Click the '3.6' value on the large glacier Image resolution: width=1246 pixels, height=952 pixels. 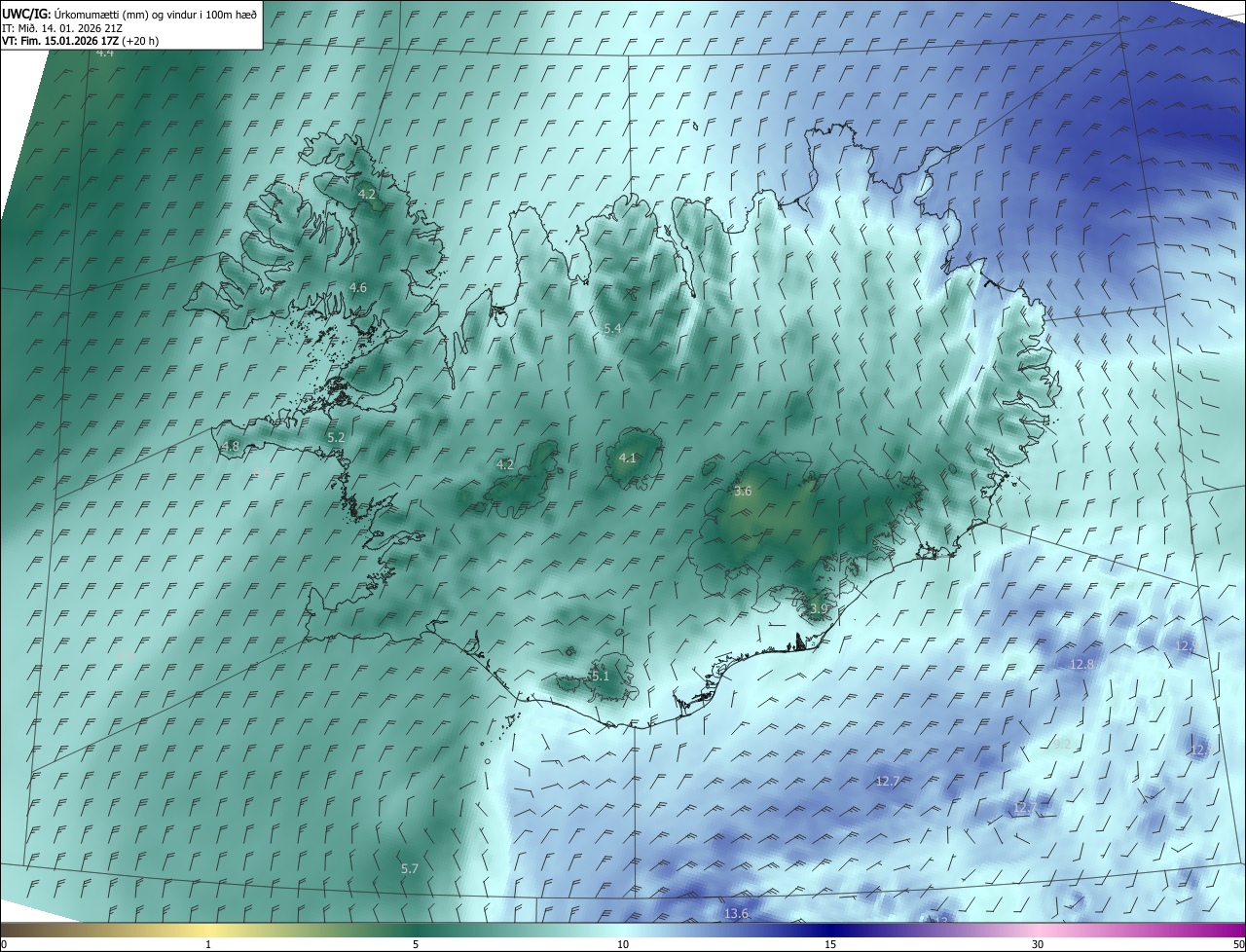743,492
